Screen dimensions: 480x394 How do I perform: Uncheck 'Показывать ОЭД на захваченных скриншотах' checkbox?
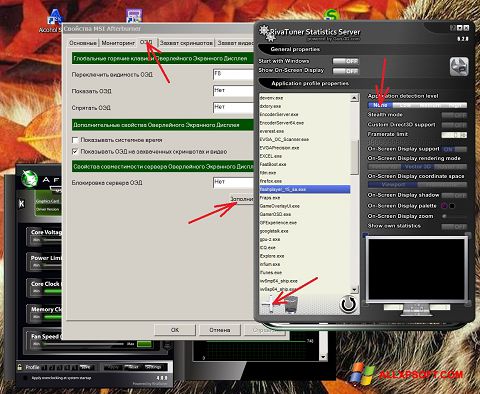(75, 152)
